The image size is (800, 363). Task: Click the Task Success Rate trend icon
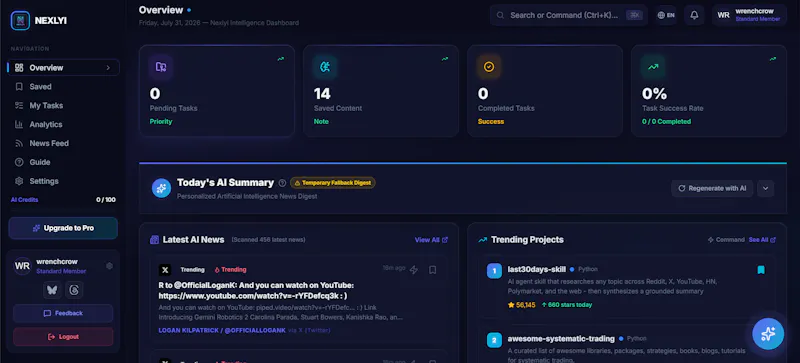click(x=653, y=67)
